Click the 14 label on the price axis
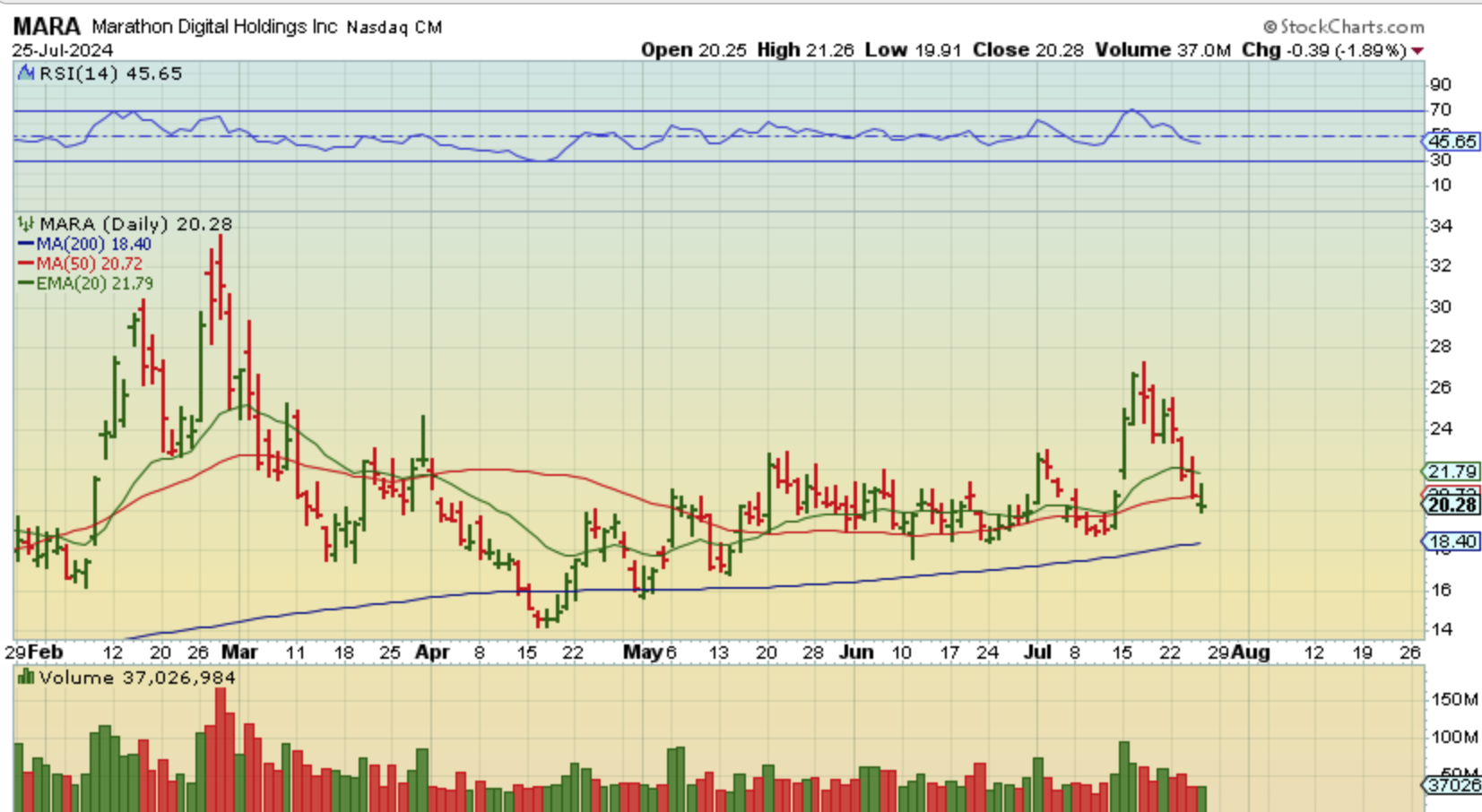The height and width of the screenshot is (812, 1482). pyautogui.click(x=1441, y=629)
